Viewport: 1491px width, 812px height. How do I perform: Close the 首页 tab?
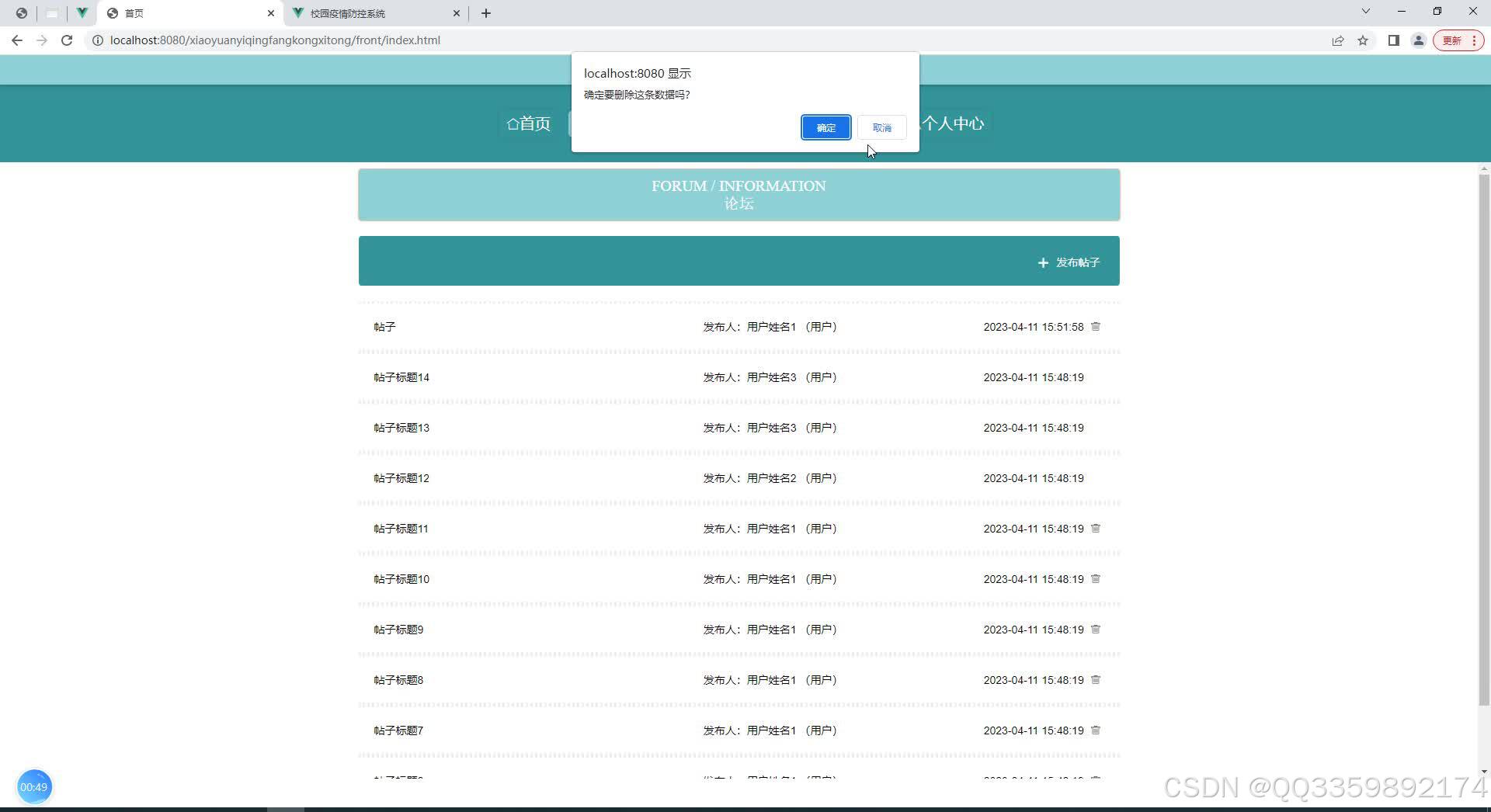point(271,13)
